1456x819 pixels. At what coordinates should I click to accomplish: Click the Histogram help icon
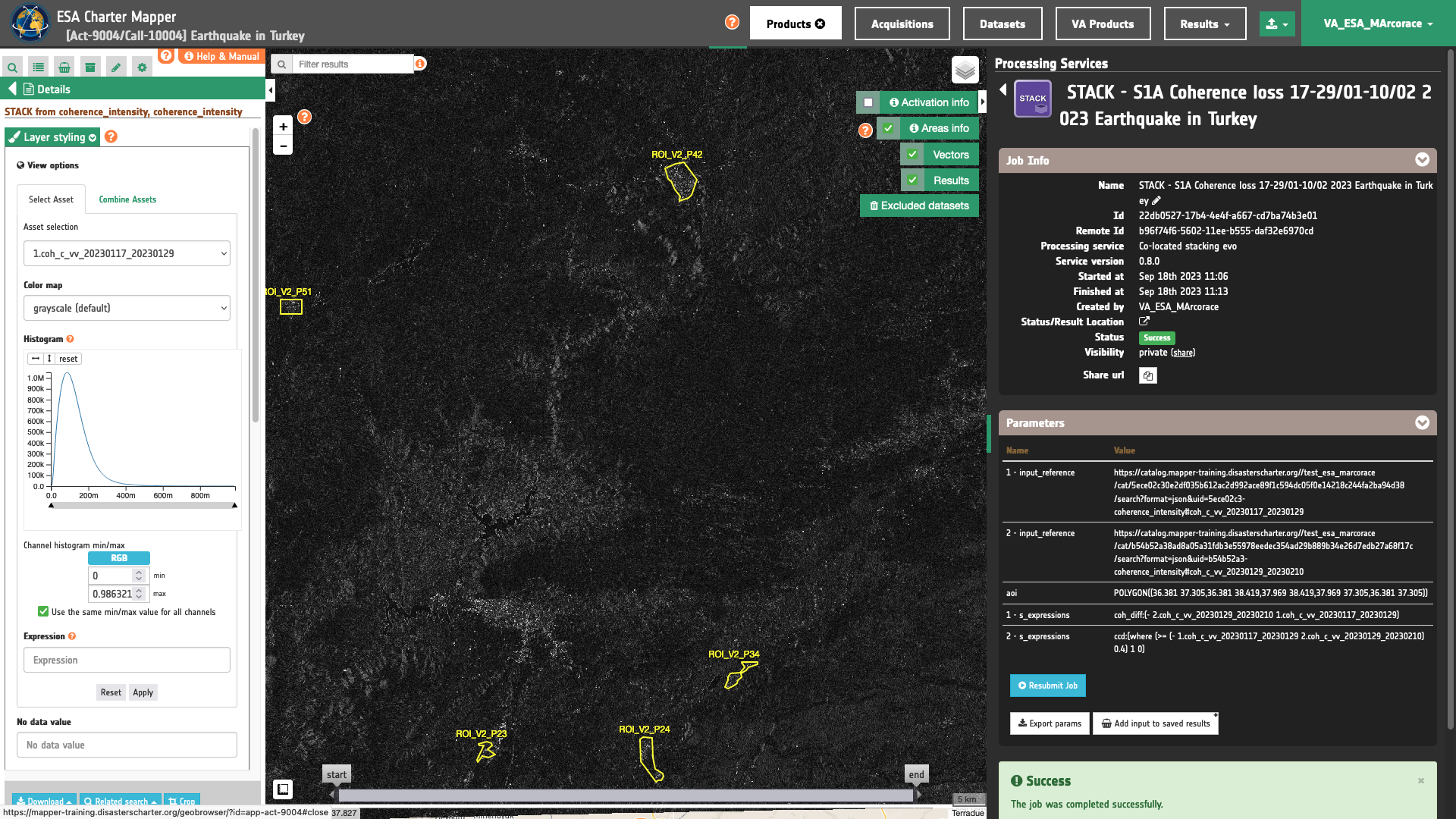point(70,339)
